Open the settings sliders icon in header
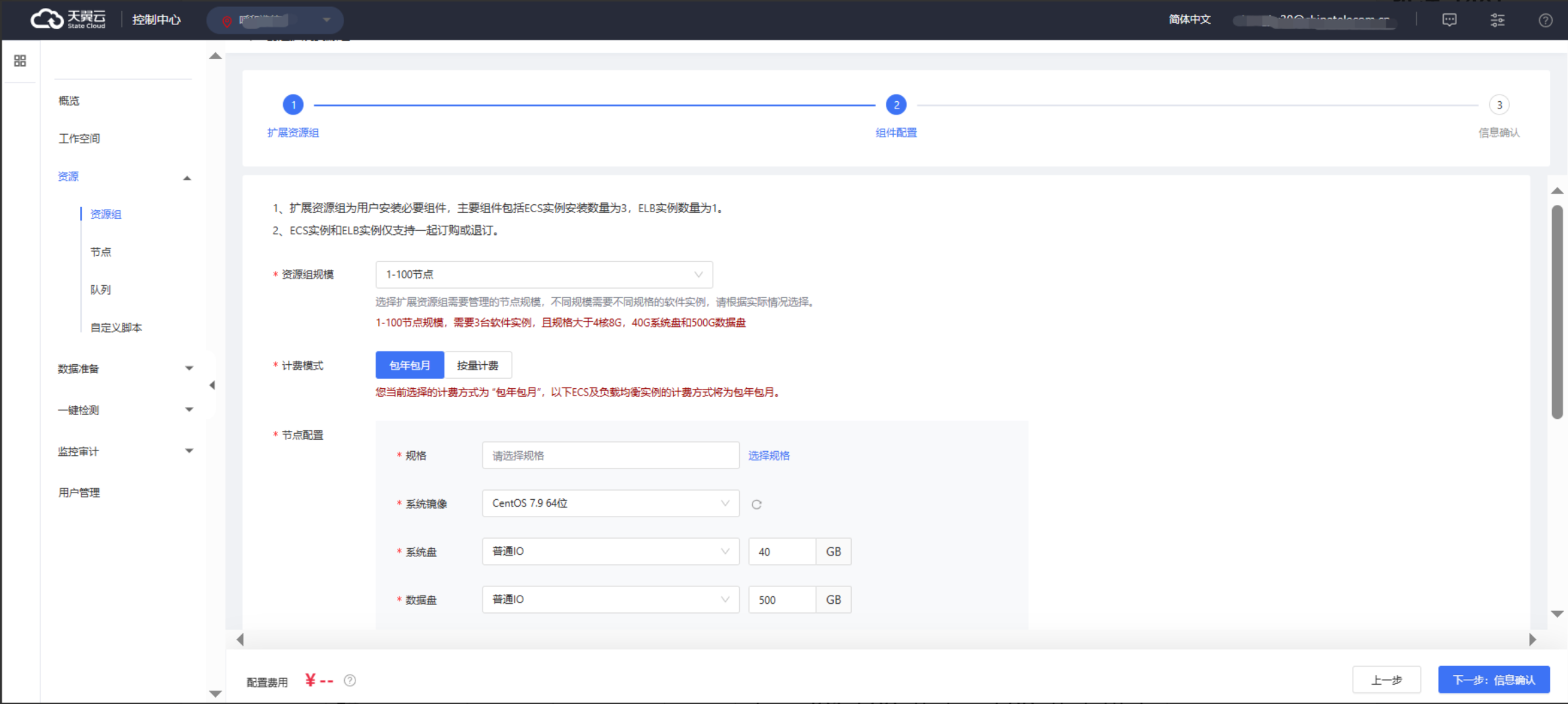This screenshot has height=704, width=1568. (1497, 20)
